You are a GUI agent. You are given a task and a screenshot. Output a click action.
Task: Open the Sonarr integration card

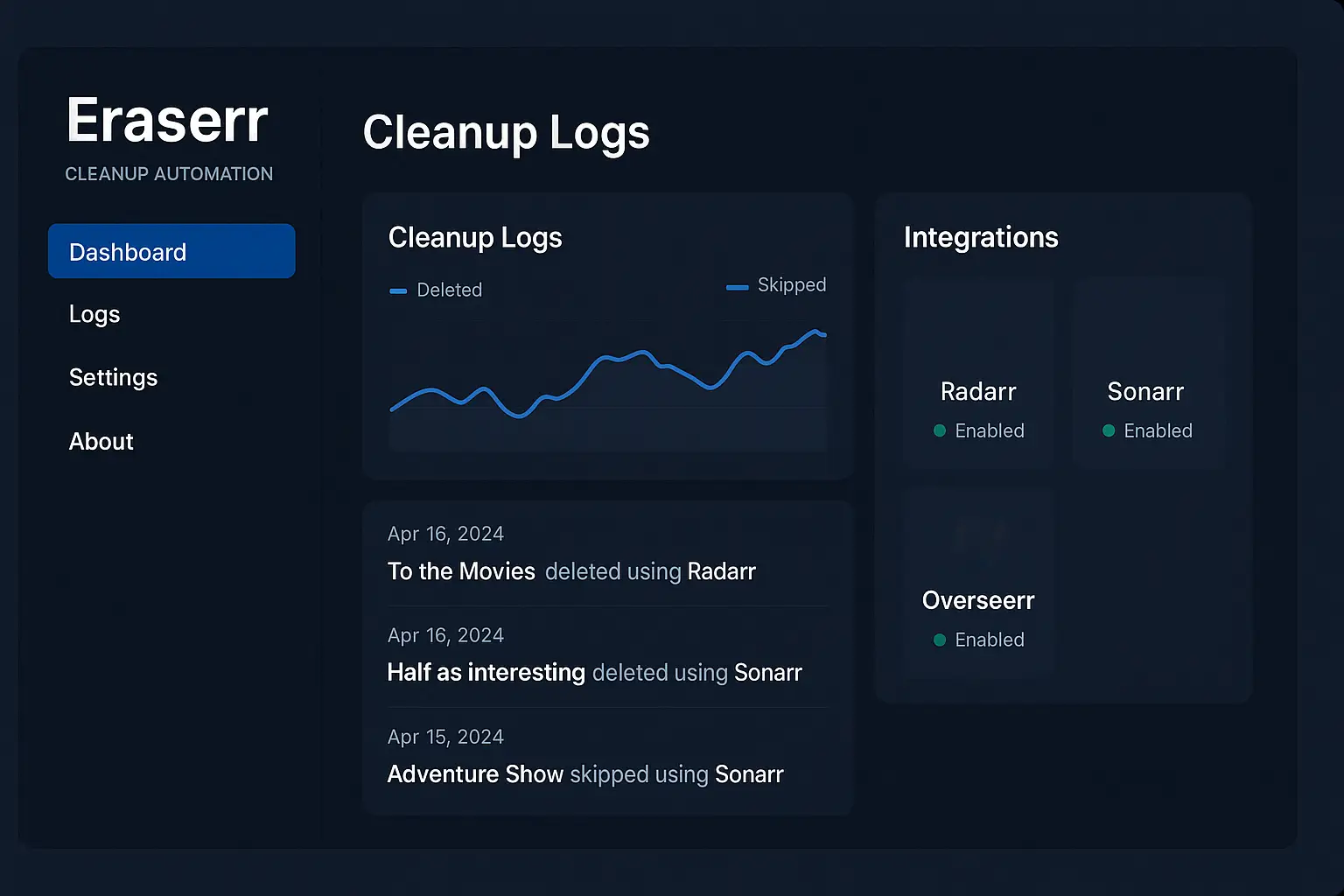pos(1146,374)
